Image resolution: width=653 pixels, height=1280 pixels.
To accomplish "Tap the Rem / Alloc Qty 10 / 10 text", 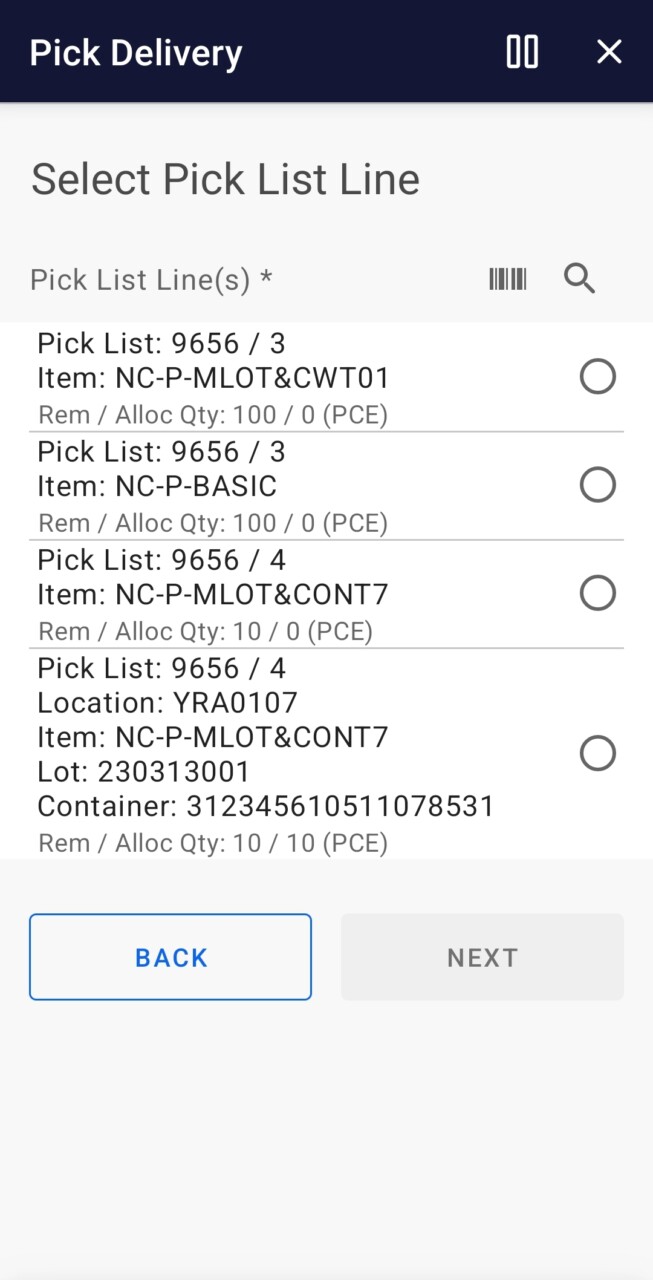I will coord(213,843).
